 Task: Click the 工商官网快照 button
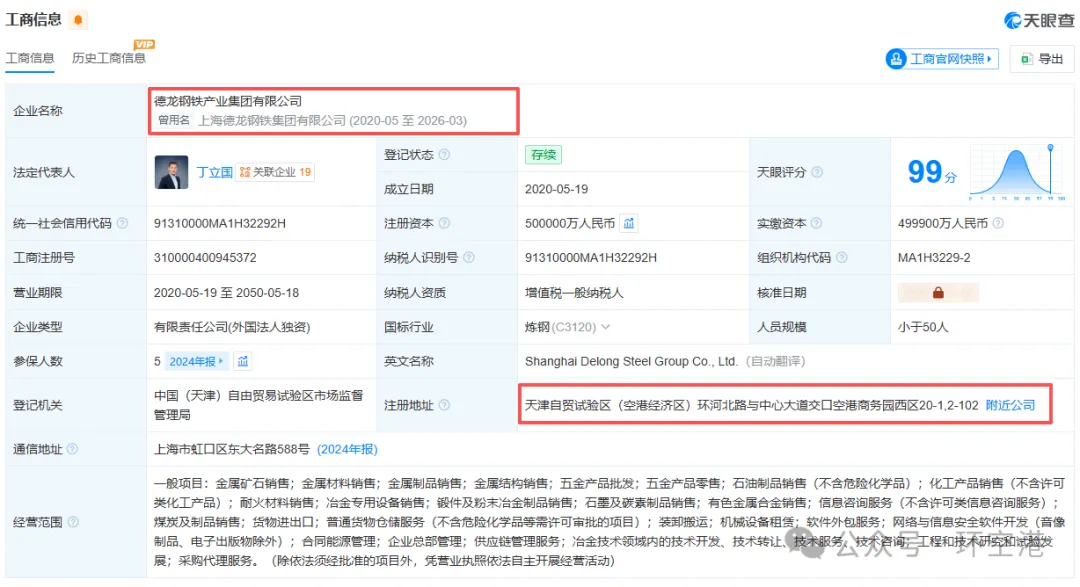coord(942,59)
